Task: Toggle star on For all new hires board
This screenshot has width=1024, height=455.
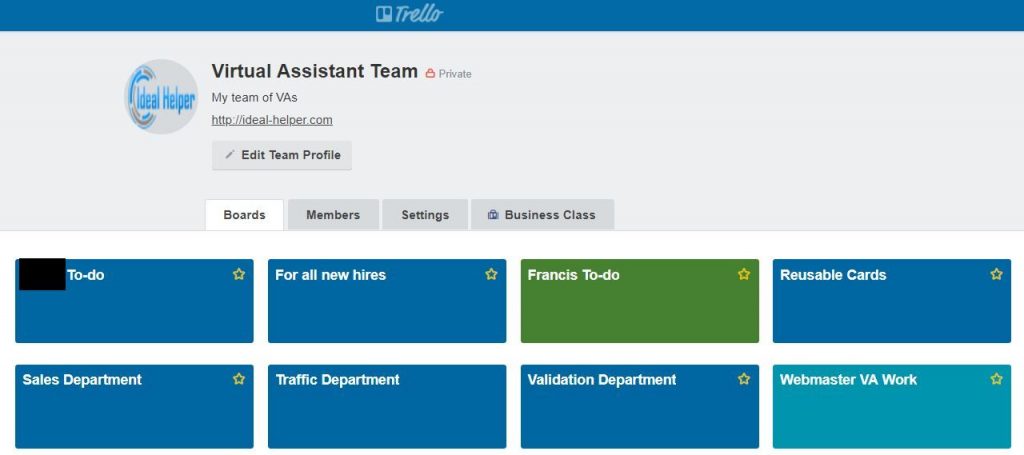Action: pyautogui.click(x=491, y=274)
